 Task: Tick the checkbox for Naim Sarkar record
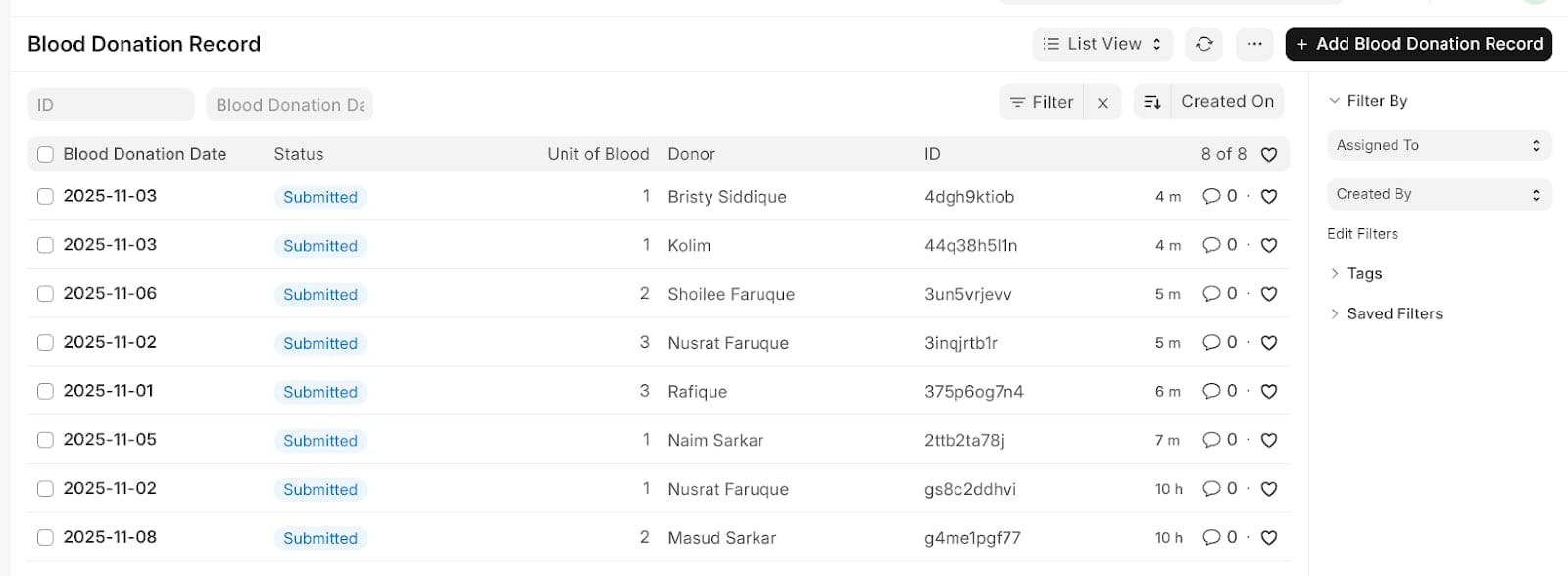[x=45, y=440]
